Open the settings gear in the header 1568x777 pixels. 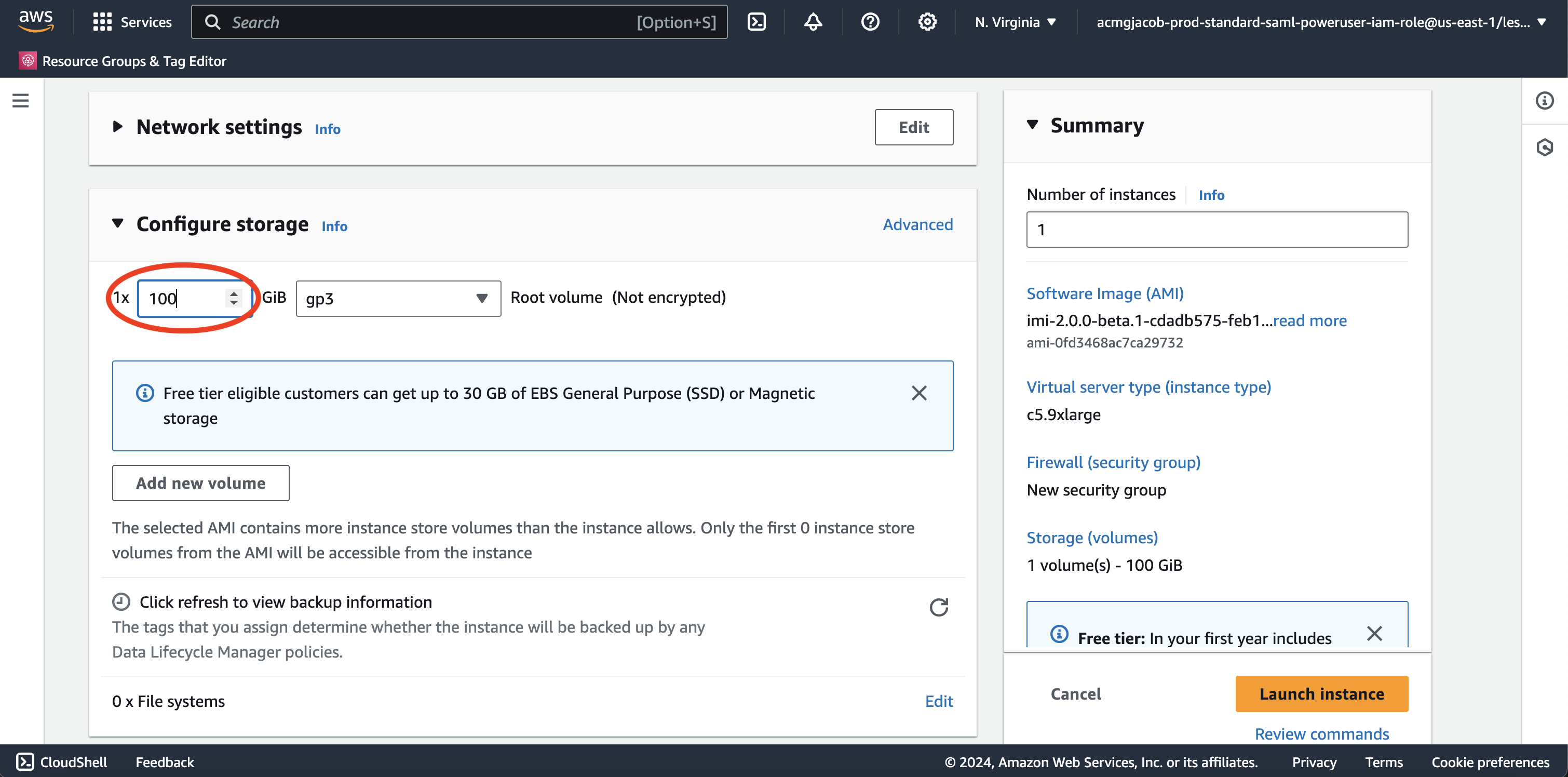coord(927,22)
